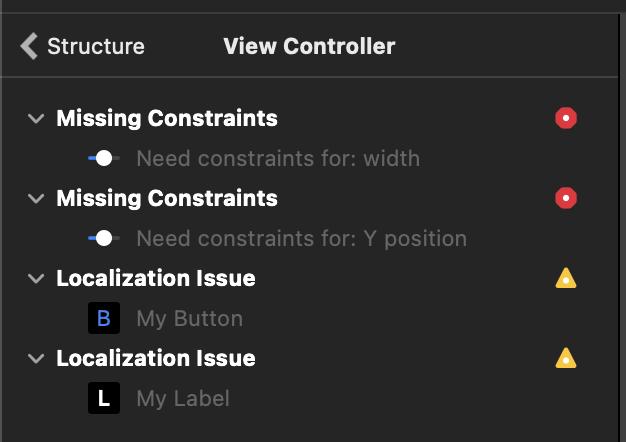Collapse the Missing Constraints group for width
This screenshot has height=442, width=626.
[37, 119]
